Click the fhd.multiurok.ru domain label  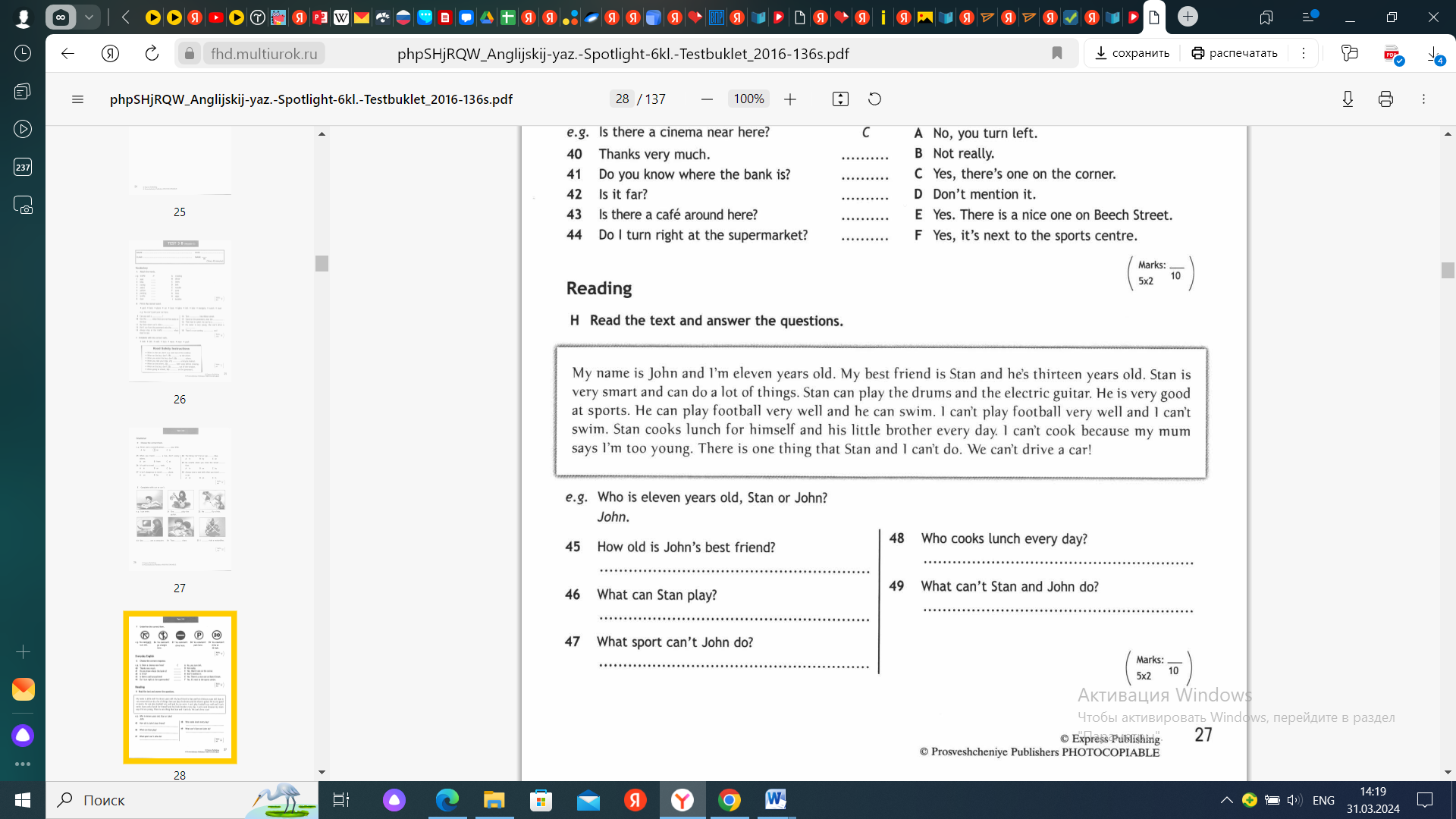click(x=264, y=53)
